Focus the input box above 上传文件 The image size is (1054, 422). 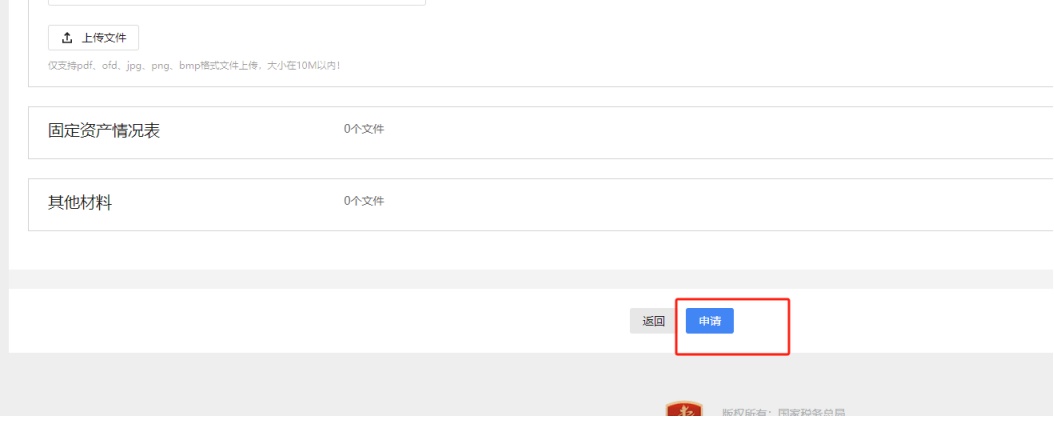(237, 3)
